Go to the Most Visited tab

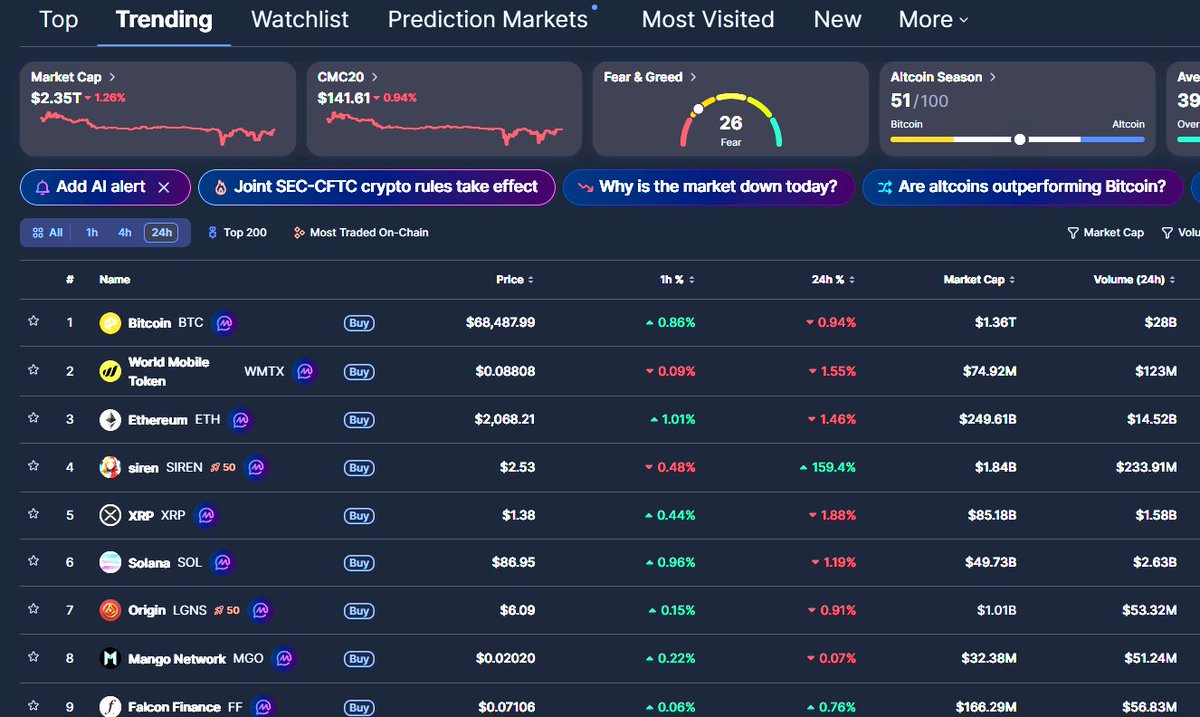pos(708,19)
